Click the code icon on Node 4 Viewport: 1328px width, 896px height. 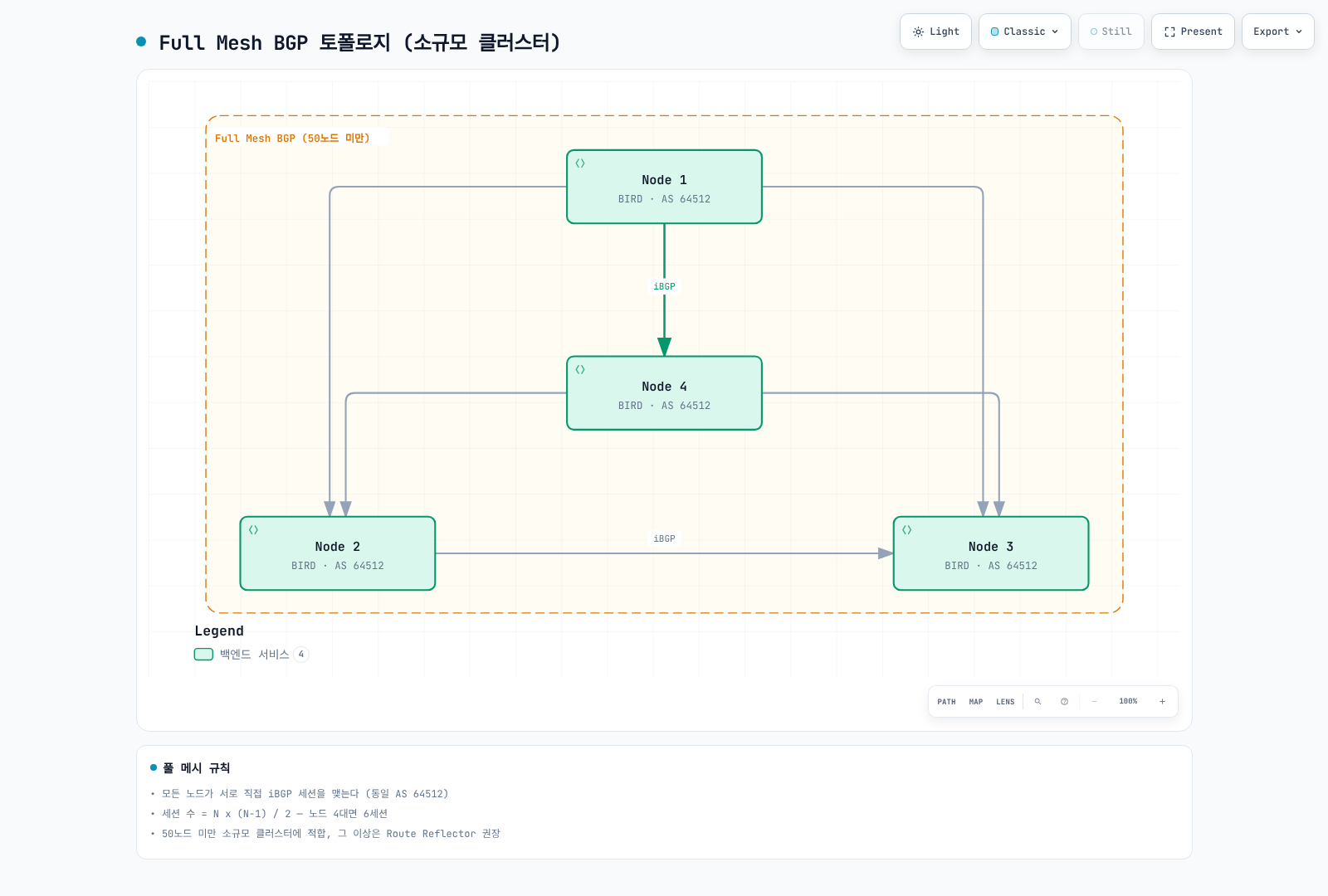pos(580,370)
